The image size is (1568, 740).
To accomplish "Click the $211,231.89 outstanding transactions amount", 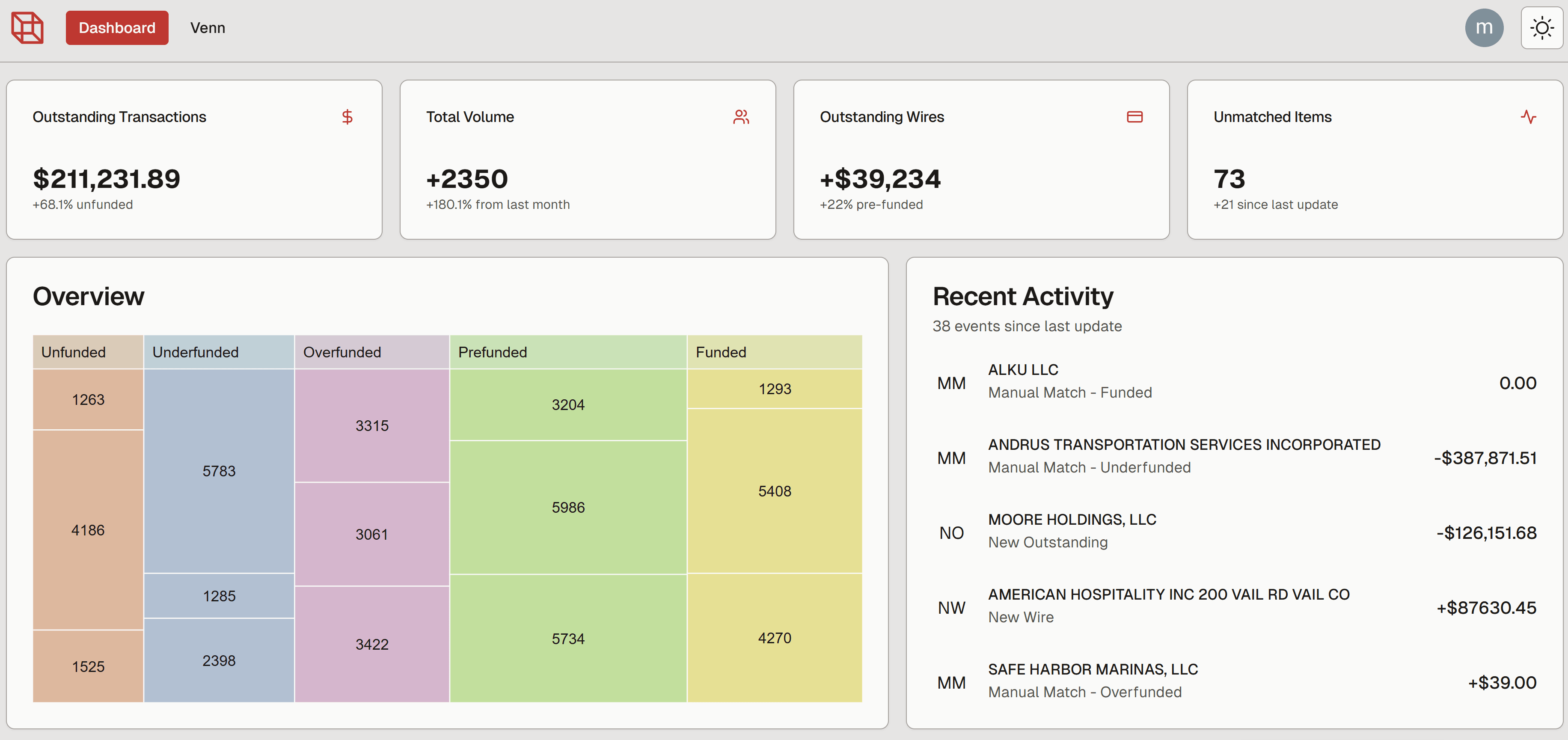I will click(107, 179).
